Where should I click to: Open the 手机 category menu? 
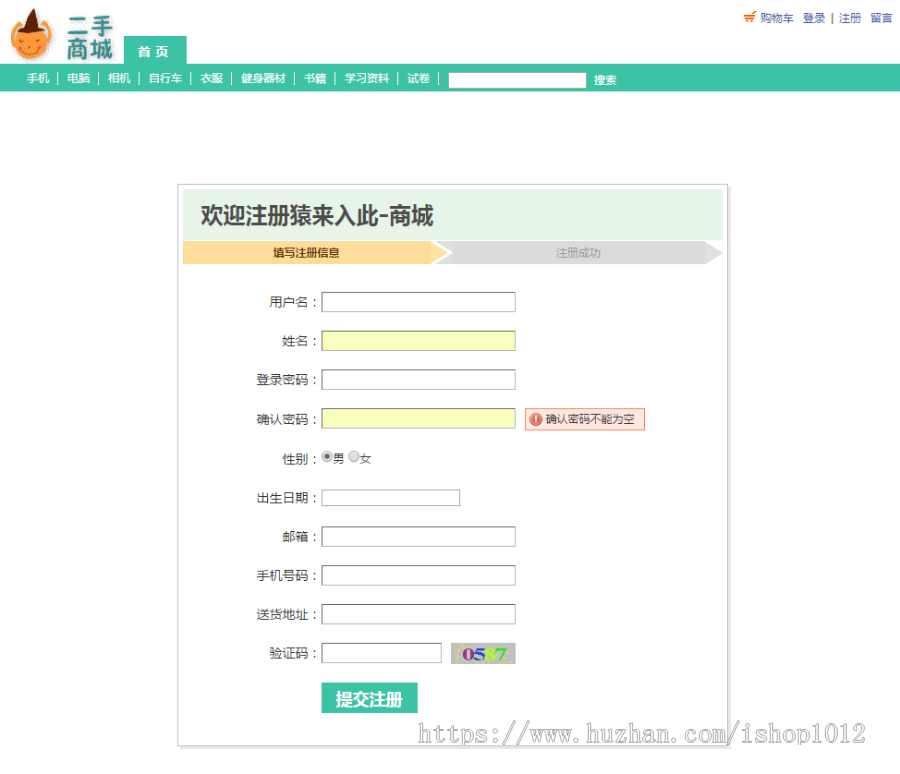point(36,79)
